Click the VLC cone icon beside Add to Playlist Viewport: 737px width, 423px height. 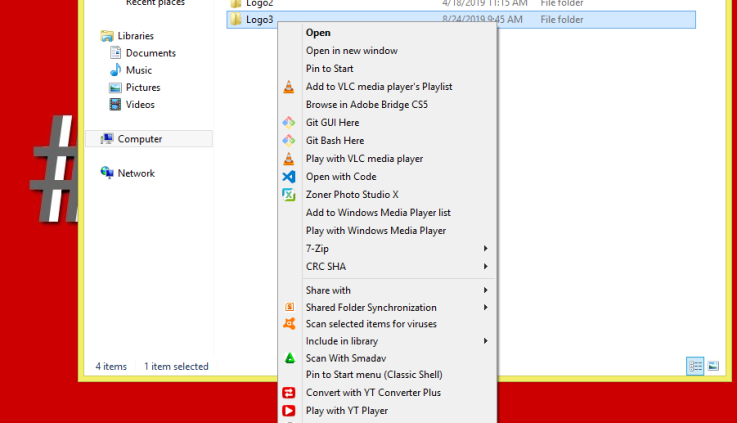pos(288,87)
